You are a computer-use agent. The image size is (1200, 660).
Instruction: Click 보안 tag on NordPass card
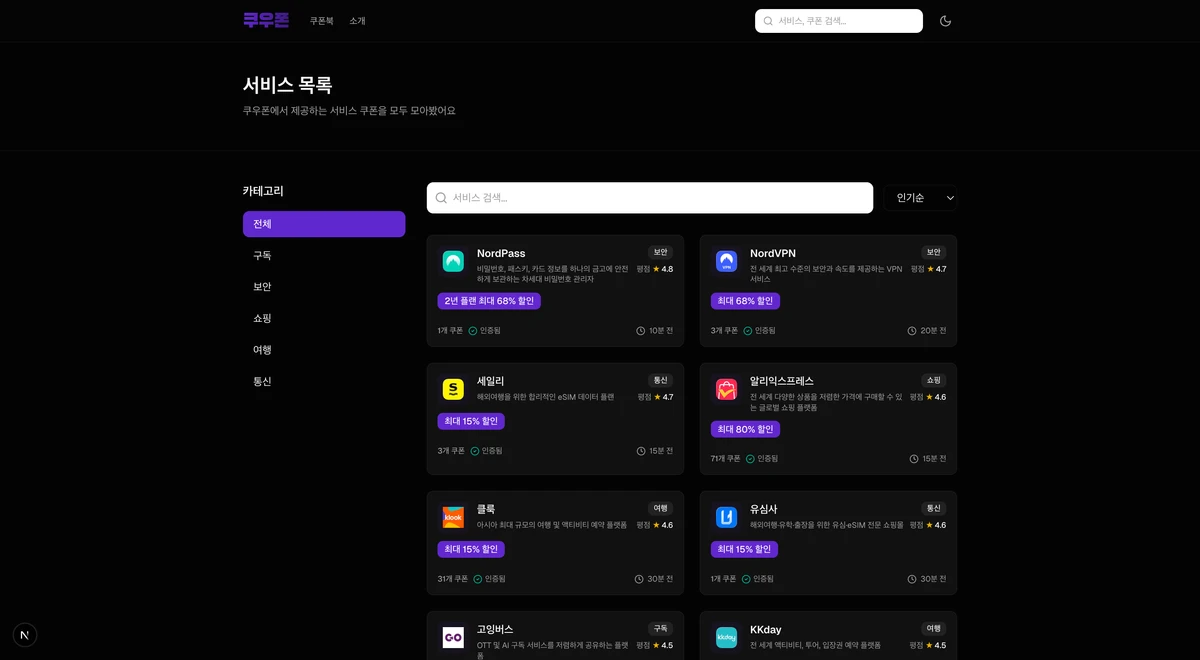click(x=660, y=253)
